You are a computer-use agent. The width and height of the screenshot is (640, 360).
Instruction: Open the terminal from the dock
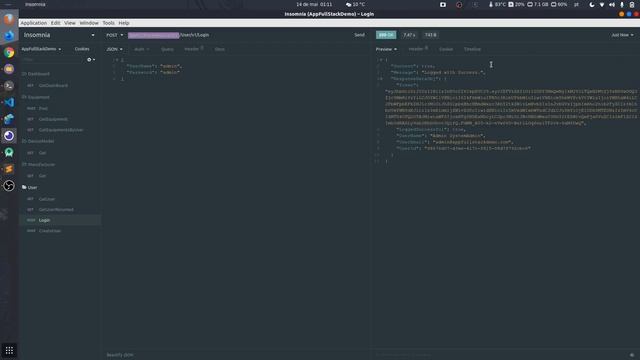[9, 86]
